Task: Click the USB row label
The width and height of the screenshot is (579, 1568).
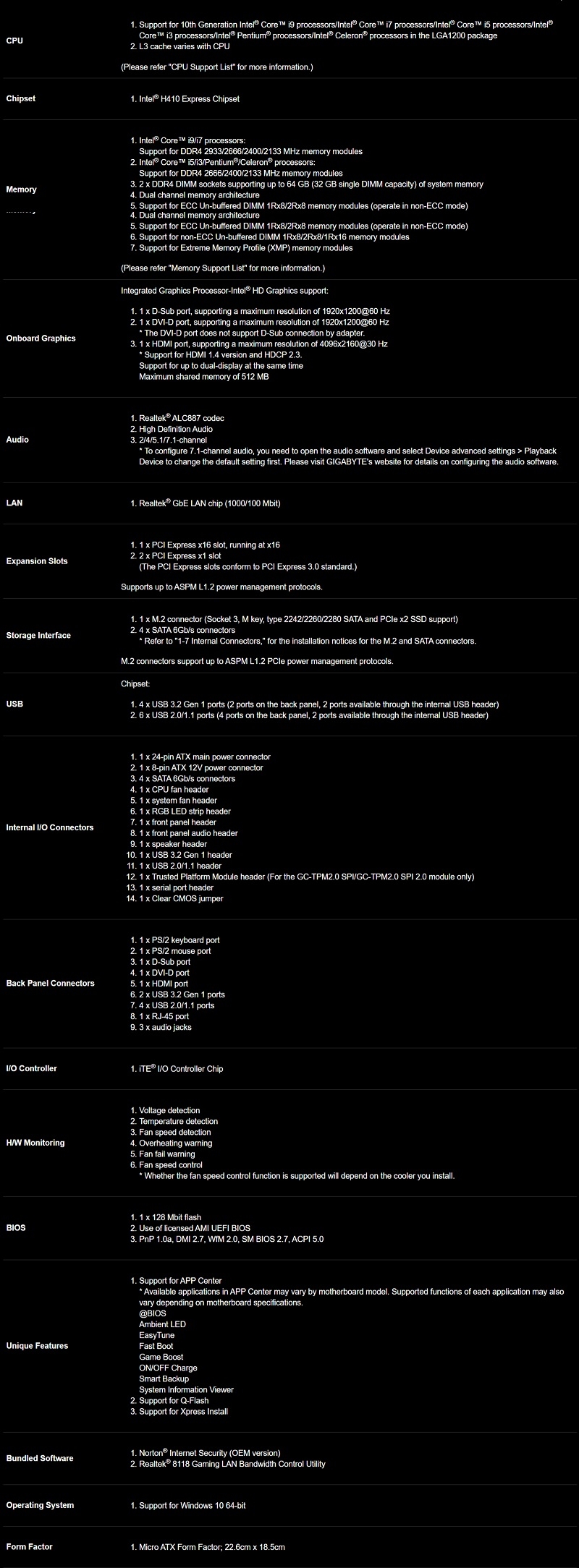Action: coord(15,704)
